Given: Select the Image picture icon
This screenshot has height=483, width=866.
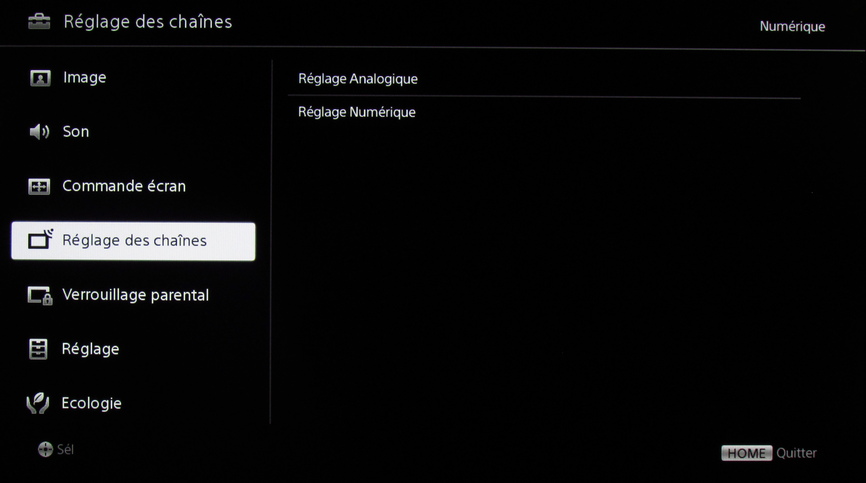Looking at the screenshot, I should (40, 78).
